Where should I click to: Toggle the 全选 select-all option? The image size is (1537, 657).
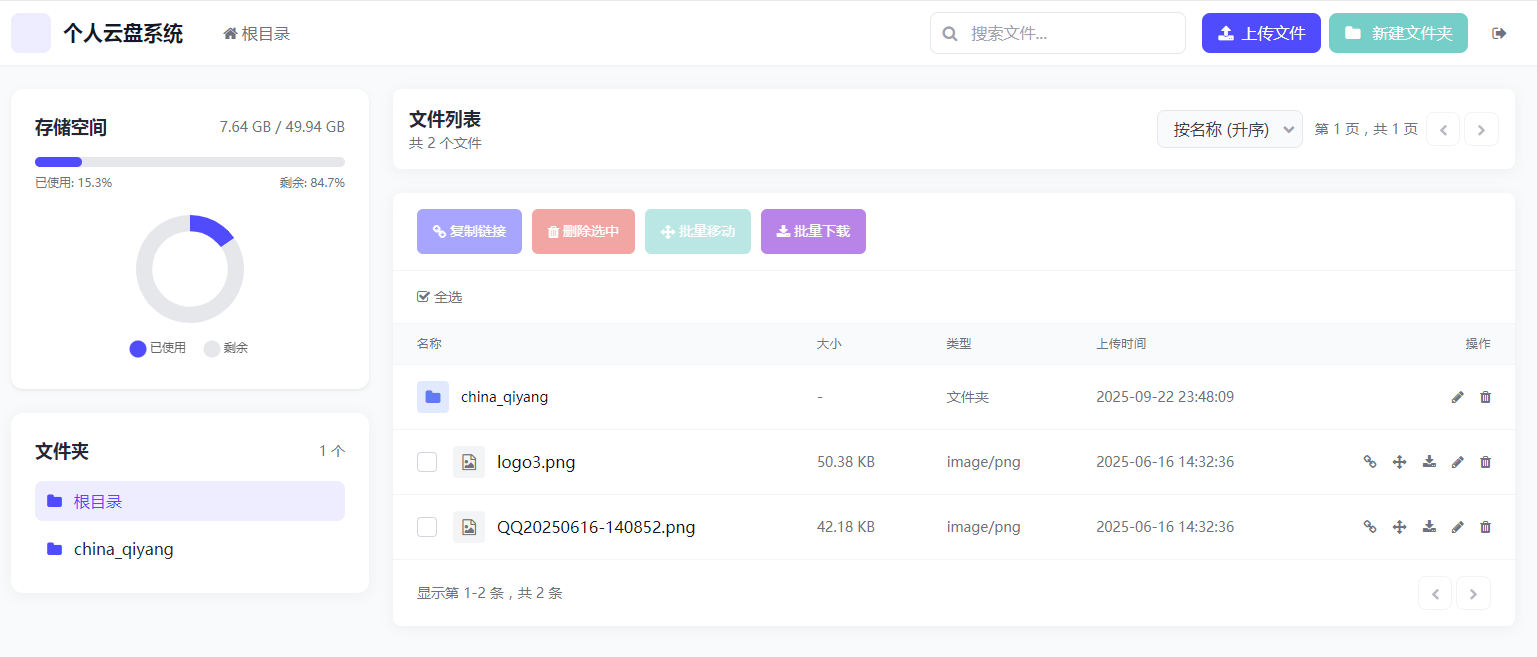pyautogui.click(x=440, y=297)
